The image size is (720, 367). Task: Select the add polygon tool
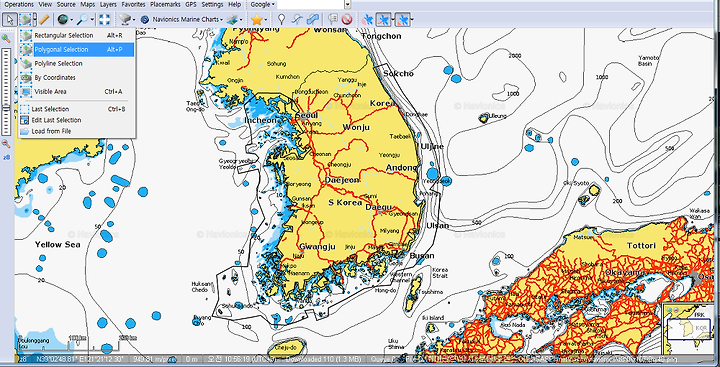click(313, 19)
